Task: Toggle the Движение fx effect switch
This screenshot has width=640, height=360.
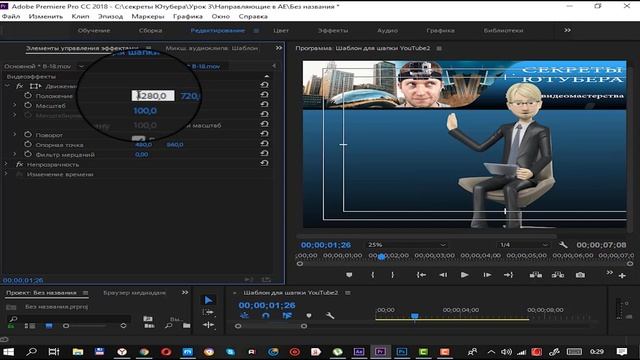Action: click(x=20, y=86)
